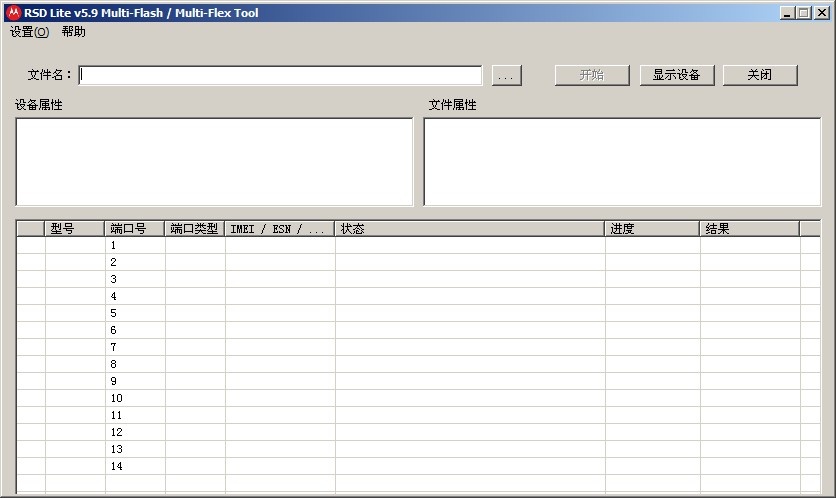Image resolution: width=836 pixels, height=498 pixels.
Task: Select port number 13 row
Action: tap(419, 449)
